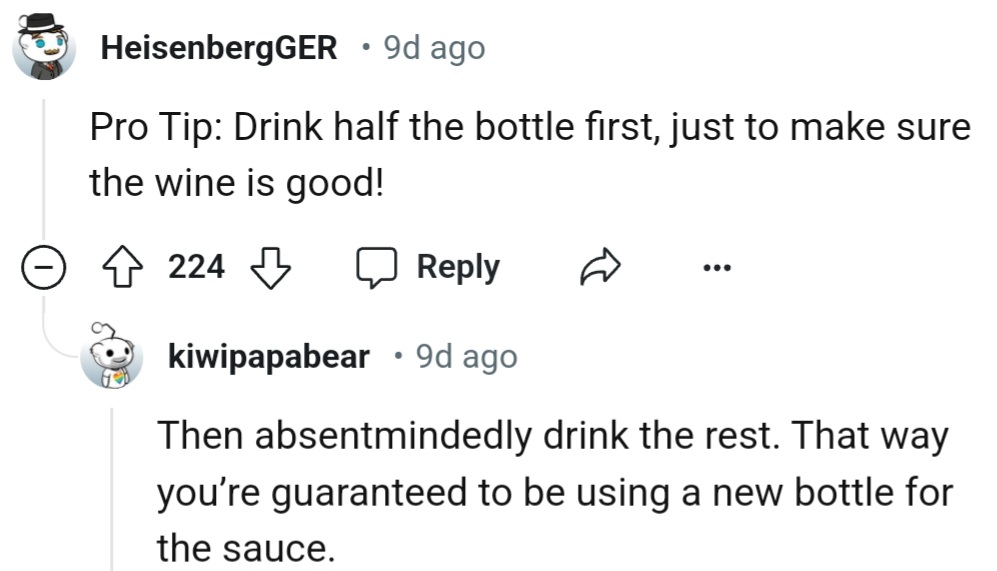The width and height of the screenshot is (997, 571).
Task: Click kiwipapabear's "9d ago" timestamp
Action: [x=467, y=356]
